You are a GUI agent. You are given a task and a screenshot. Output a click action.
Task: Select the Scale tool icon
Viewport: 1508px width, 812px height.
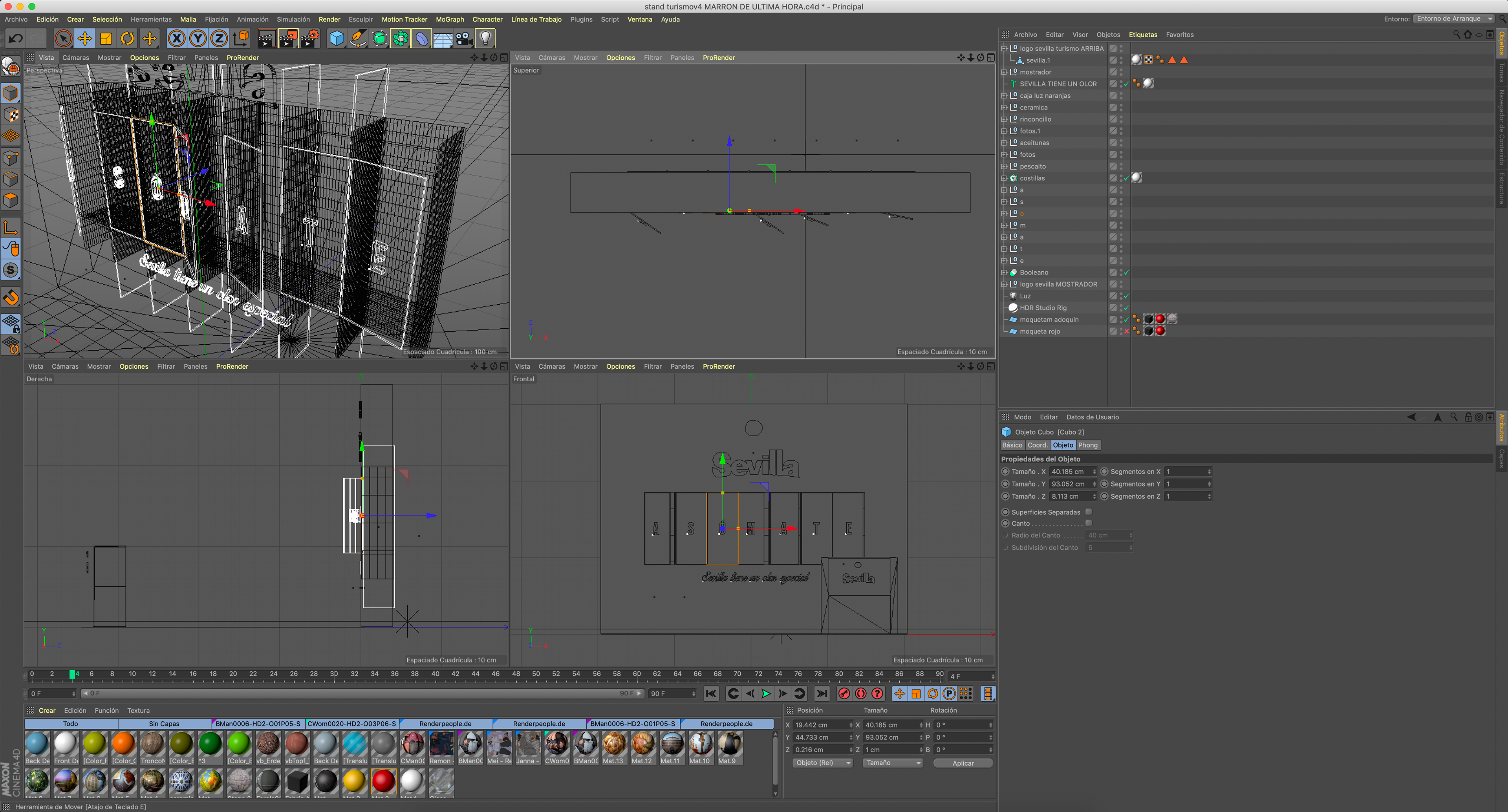[106, 38]
